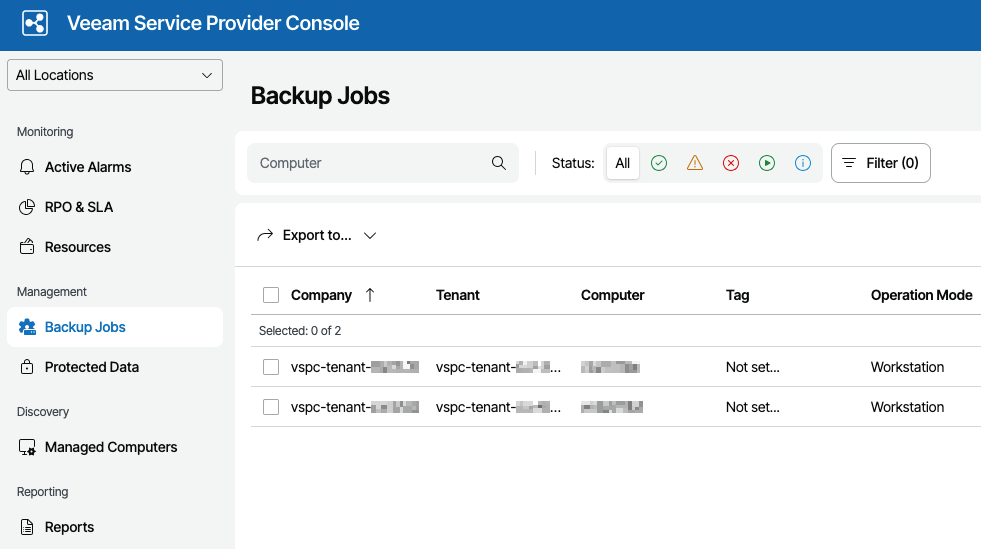This screenshot has width=981, height=549.
Task: Click the Protected Data lock icon
Action: tap(27, 367)
